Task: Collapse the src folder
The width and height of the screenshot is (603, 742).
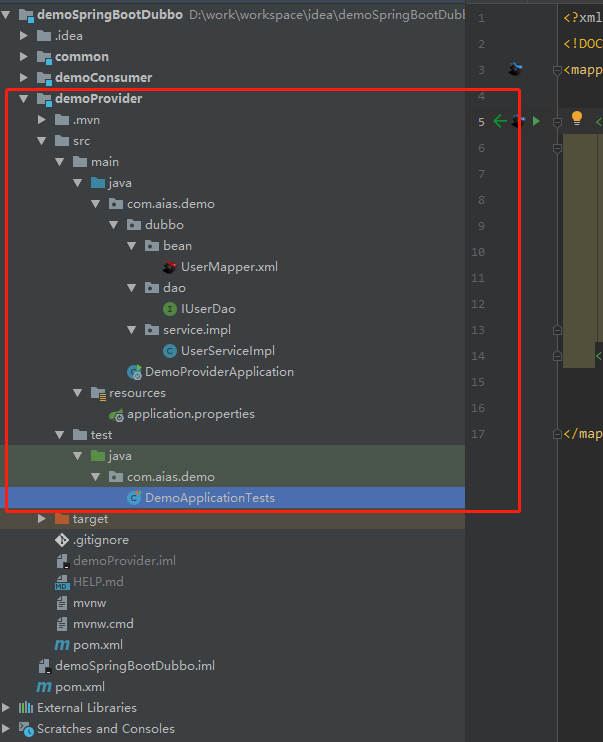Action: point(42,141)
